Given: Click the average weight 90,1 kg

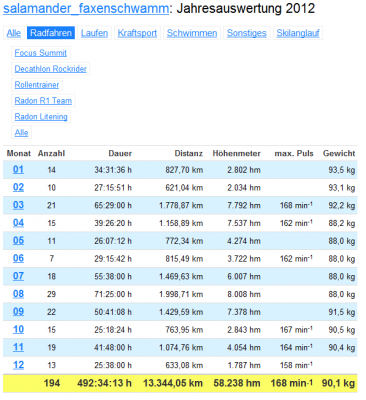Looking at the screenshot, I should [338, 383].
